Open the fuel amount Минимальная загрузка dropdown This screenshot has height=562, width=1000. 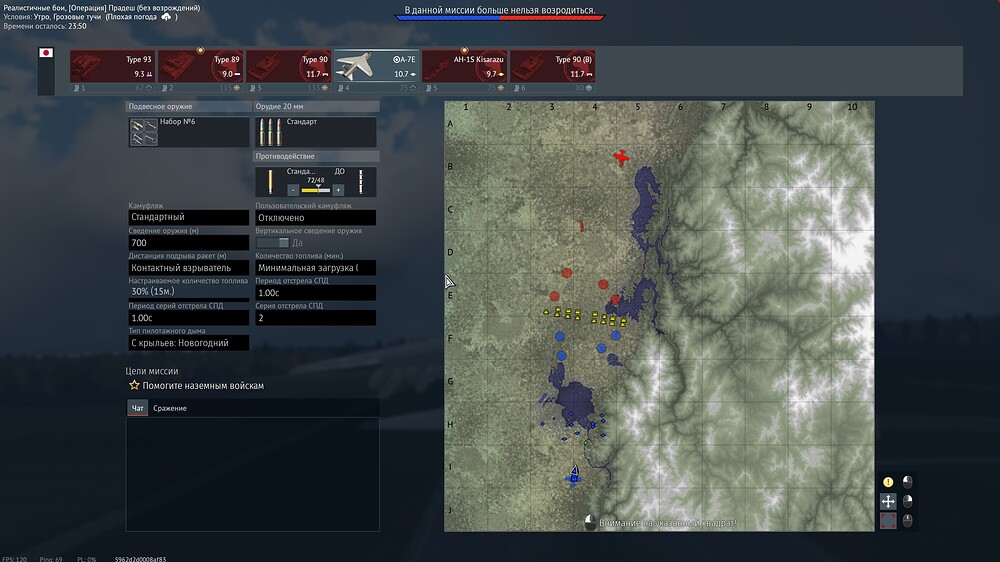pos(315,268)
